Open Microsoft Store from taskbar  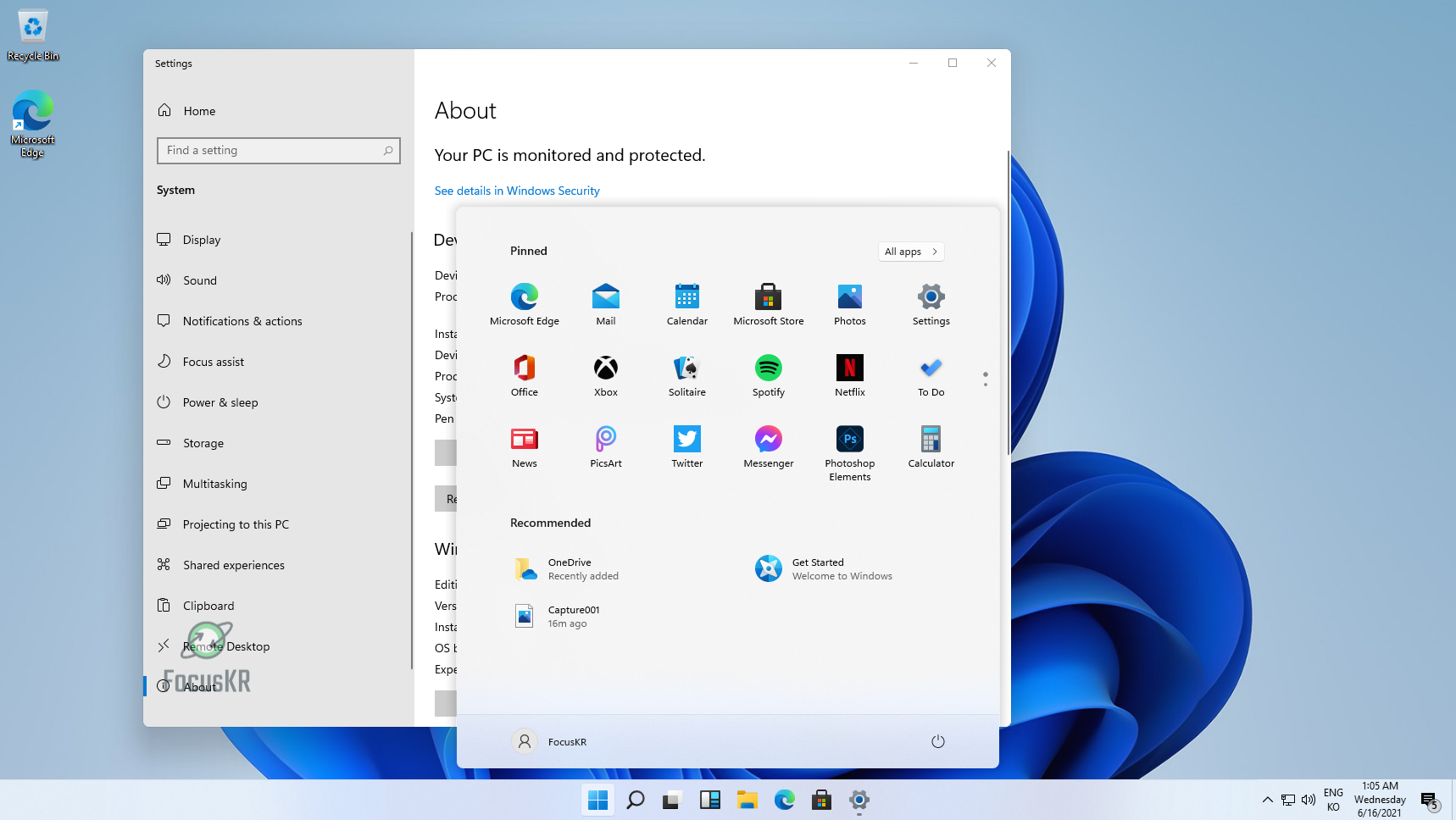pos(822,800)
